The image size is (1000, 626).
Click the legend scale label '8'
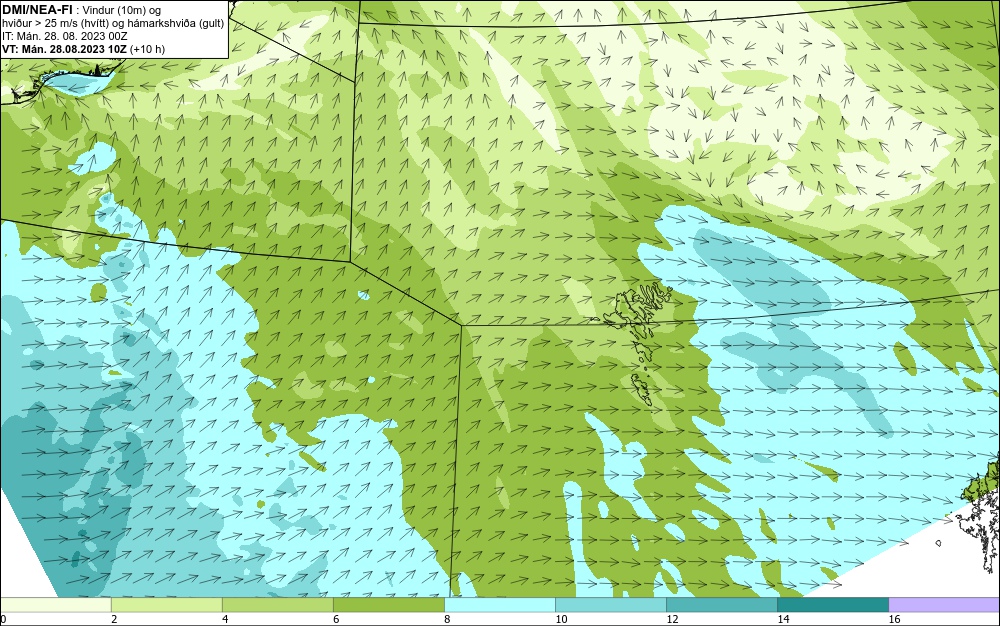(x=448, y=619)
